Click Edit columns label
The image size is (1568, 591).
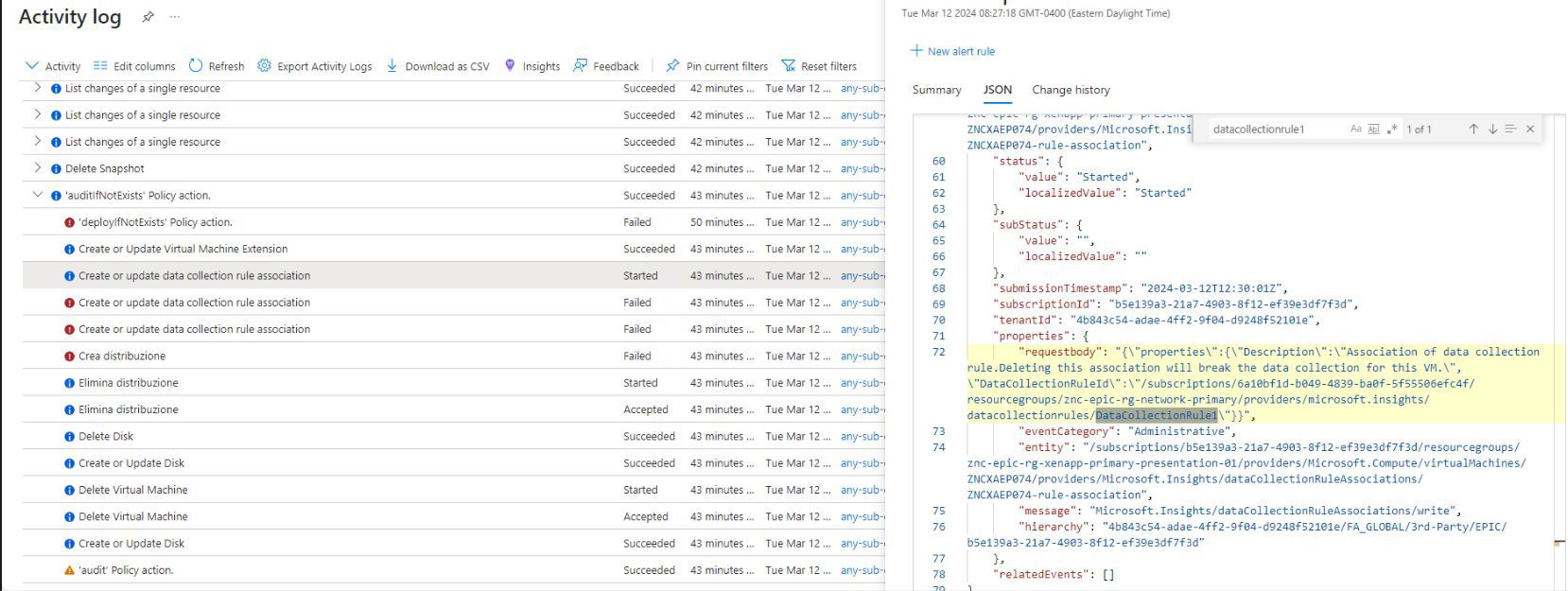[x=144, y=66]
